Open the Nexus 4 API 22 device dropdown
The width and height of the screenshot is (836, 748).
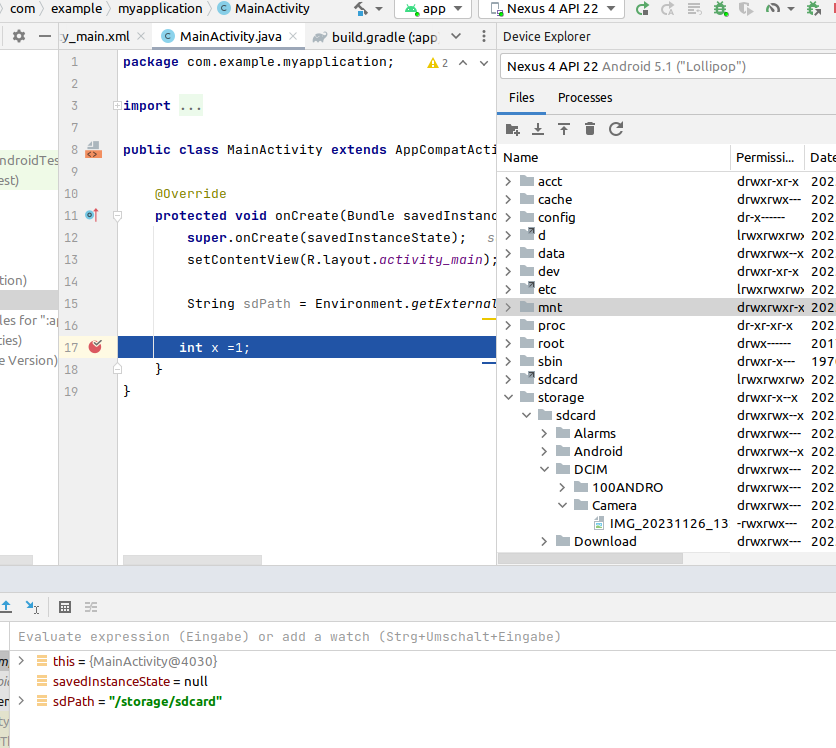[x=551, y=9]
